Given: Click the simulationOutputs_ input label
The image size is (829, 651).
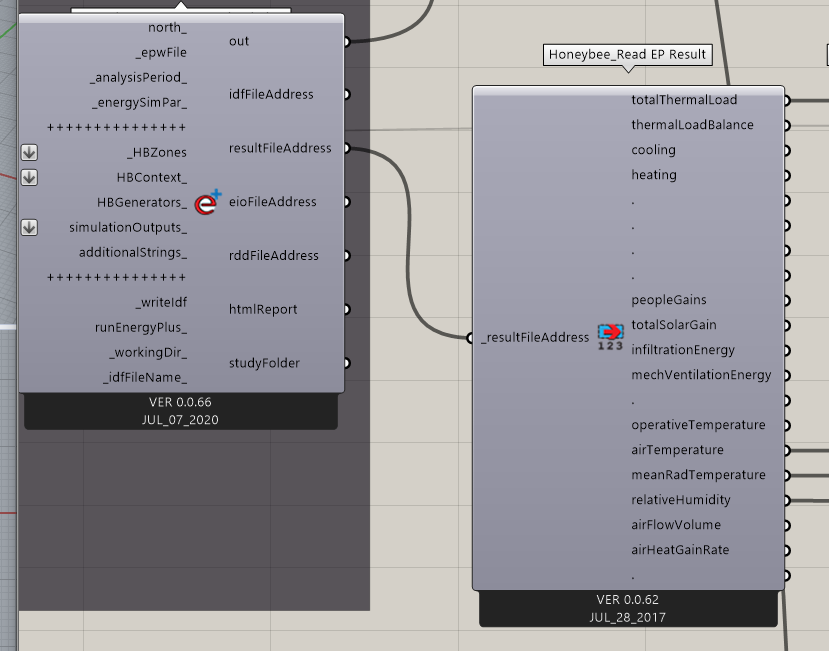Looking at the screenshot, I should click(x=128, y=227).
